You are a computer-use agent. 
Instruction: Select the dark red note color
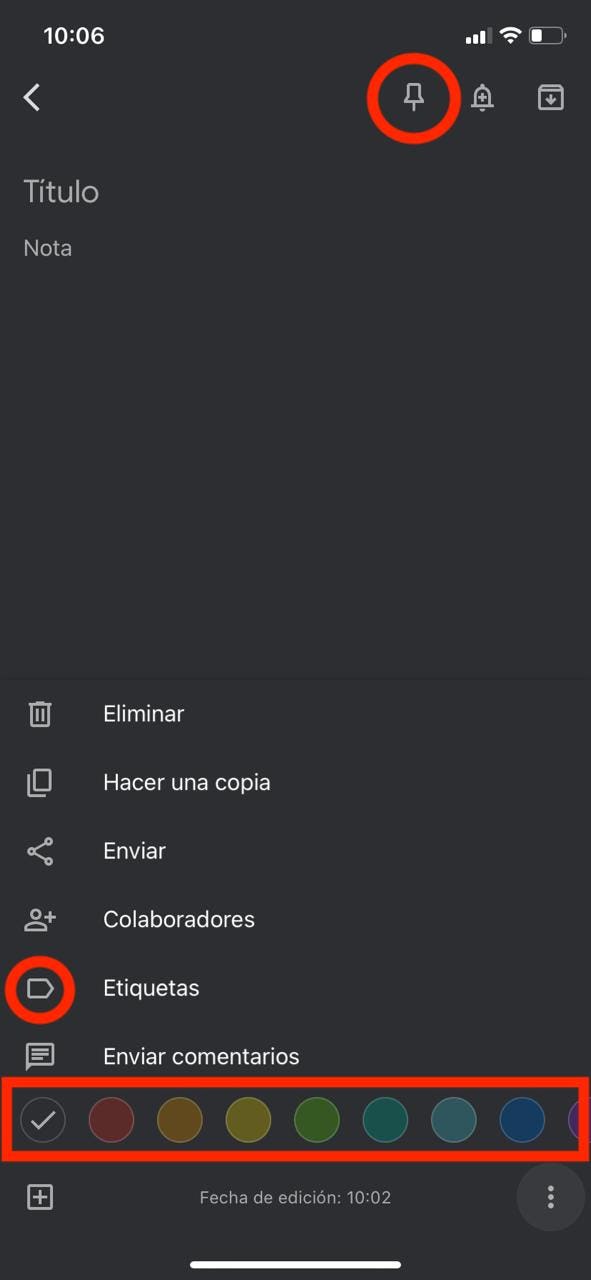pyautogui.click(x=111, y=1120)
